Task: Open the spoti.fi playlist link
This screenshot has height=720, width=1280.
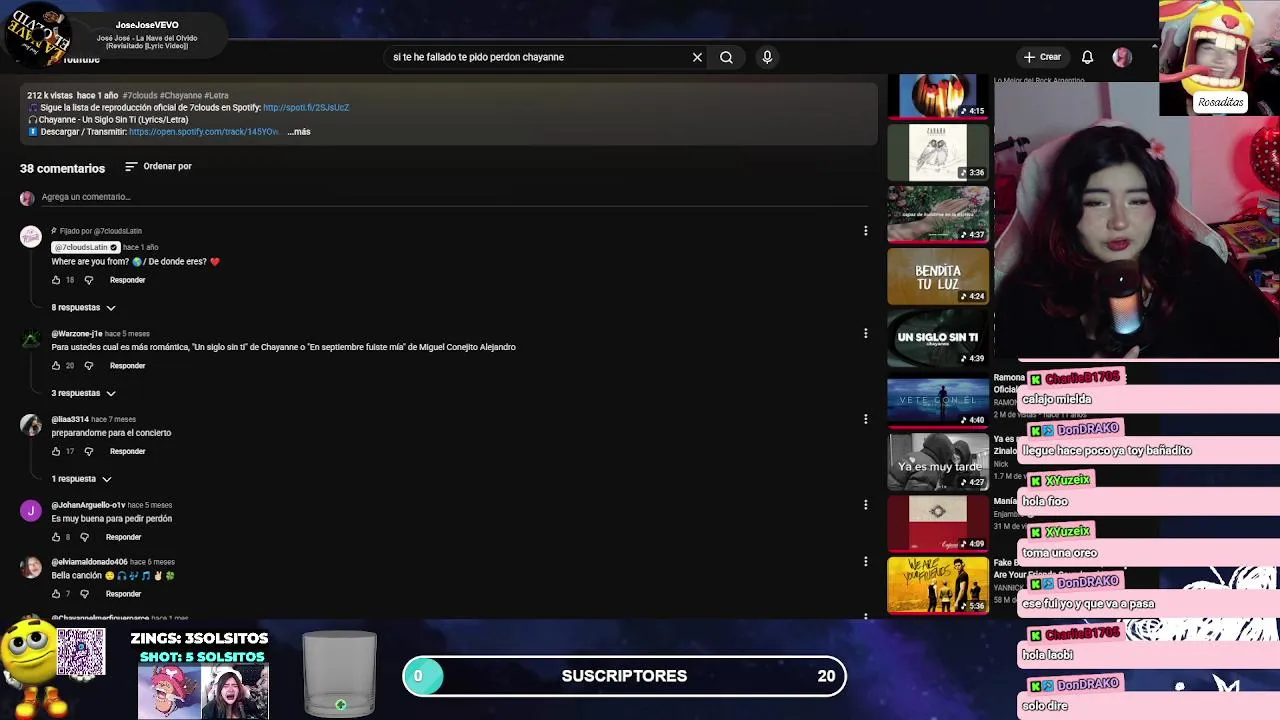Action: coord(306,108)
